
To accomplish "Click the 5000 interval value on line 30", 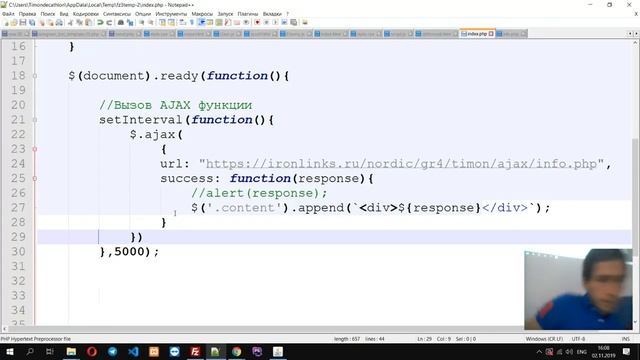I will coord(129,251).
